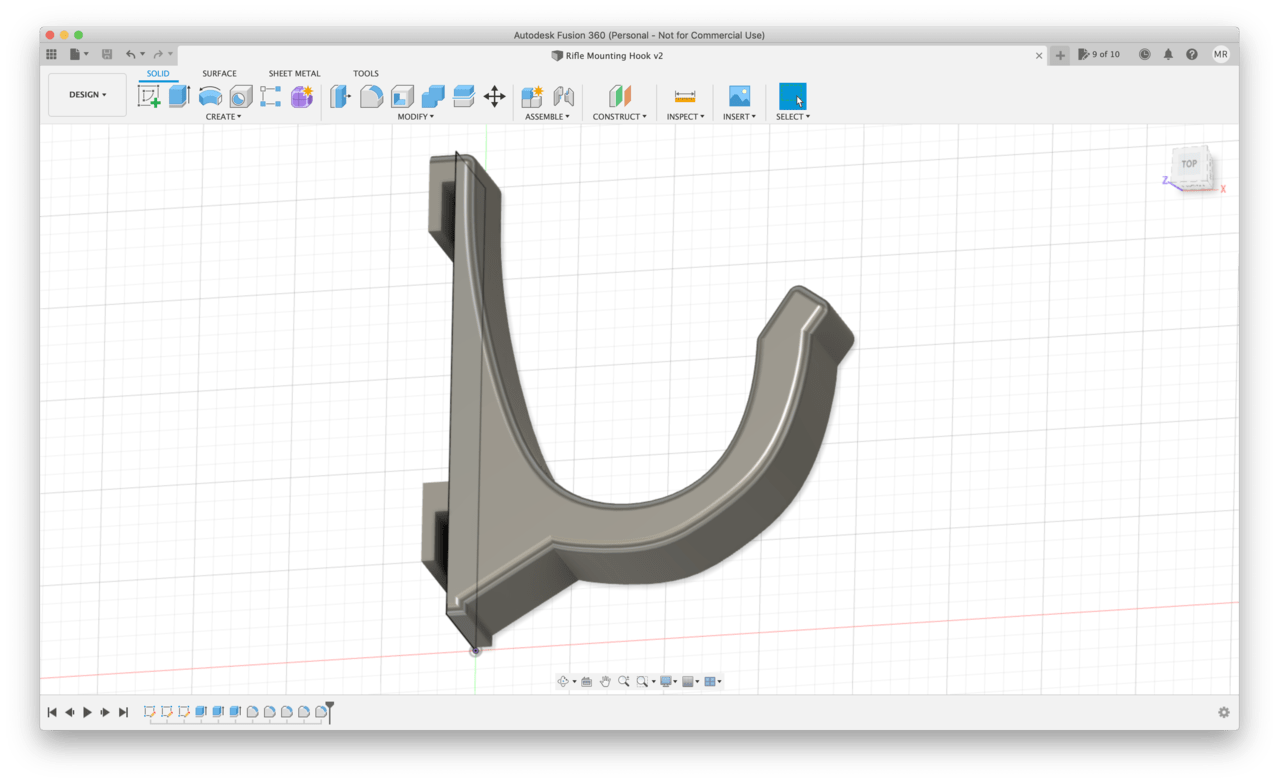This screenshot has height=783, width=1279.
Task: Select the first sketch feature in timeline
Action: 149,712
